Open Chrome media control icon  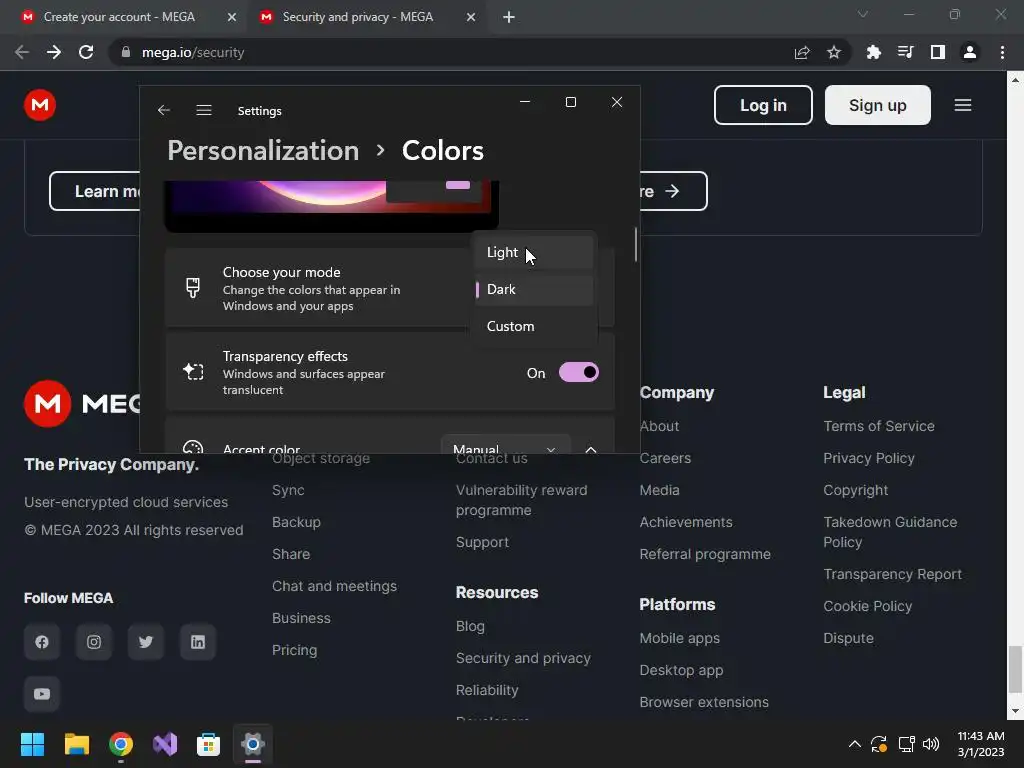(906, 52)
